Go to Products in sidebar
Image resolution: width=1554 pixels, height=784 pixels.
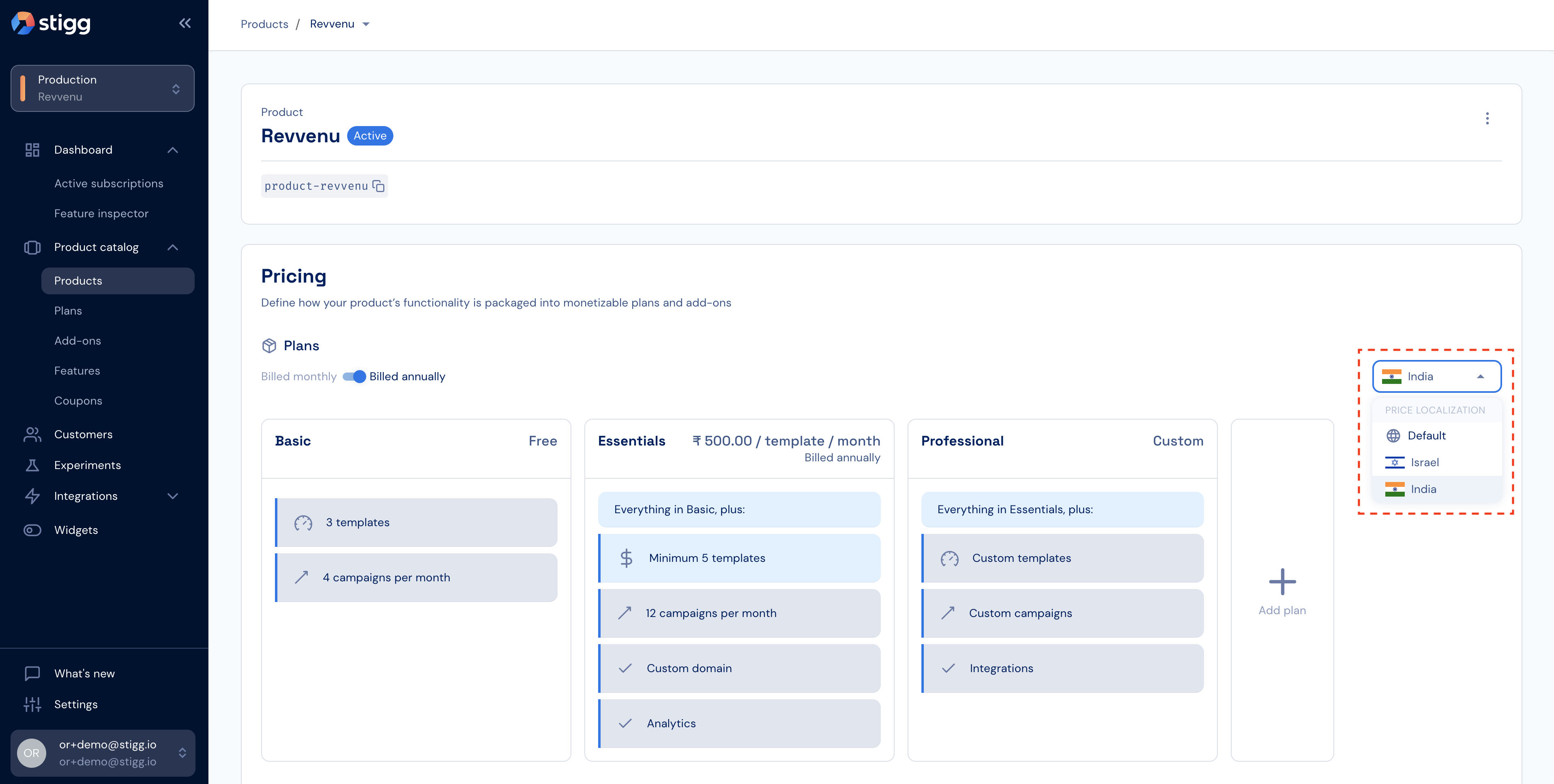118,281
